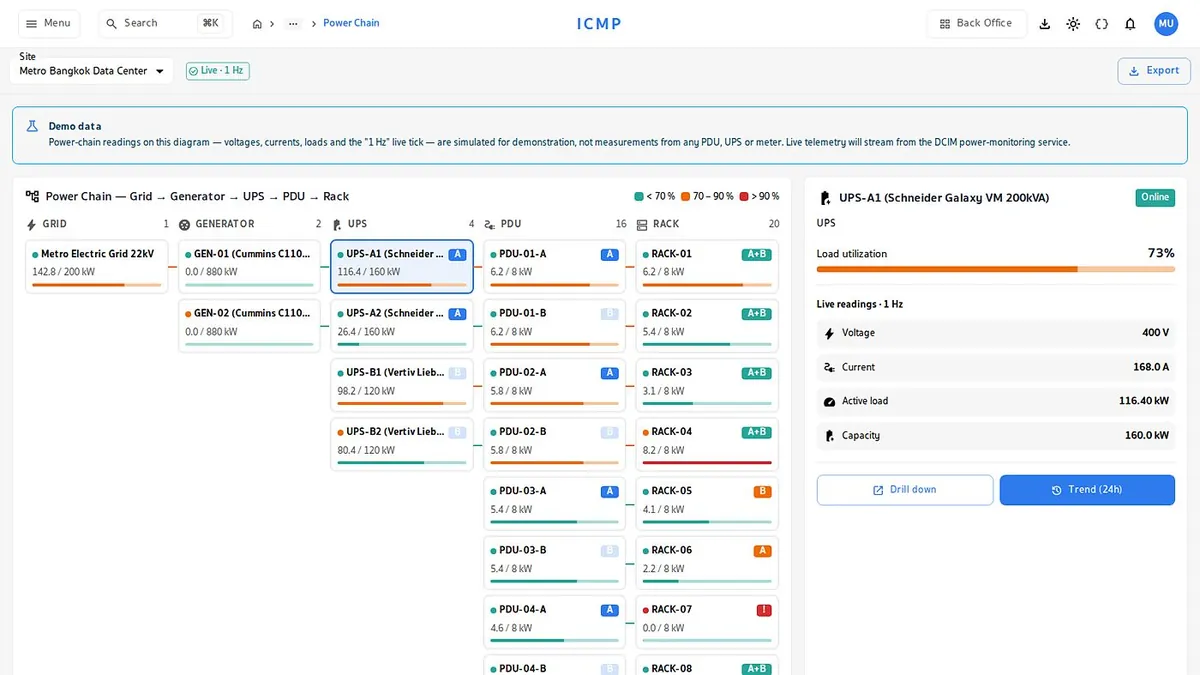Open the MU user avatar
This screenshot has width=1200, height=675.
(x=1166, y=24)
